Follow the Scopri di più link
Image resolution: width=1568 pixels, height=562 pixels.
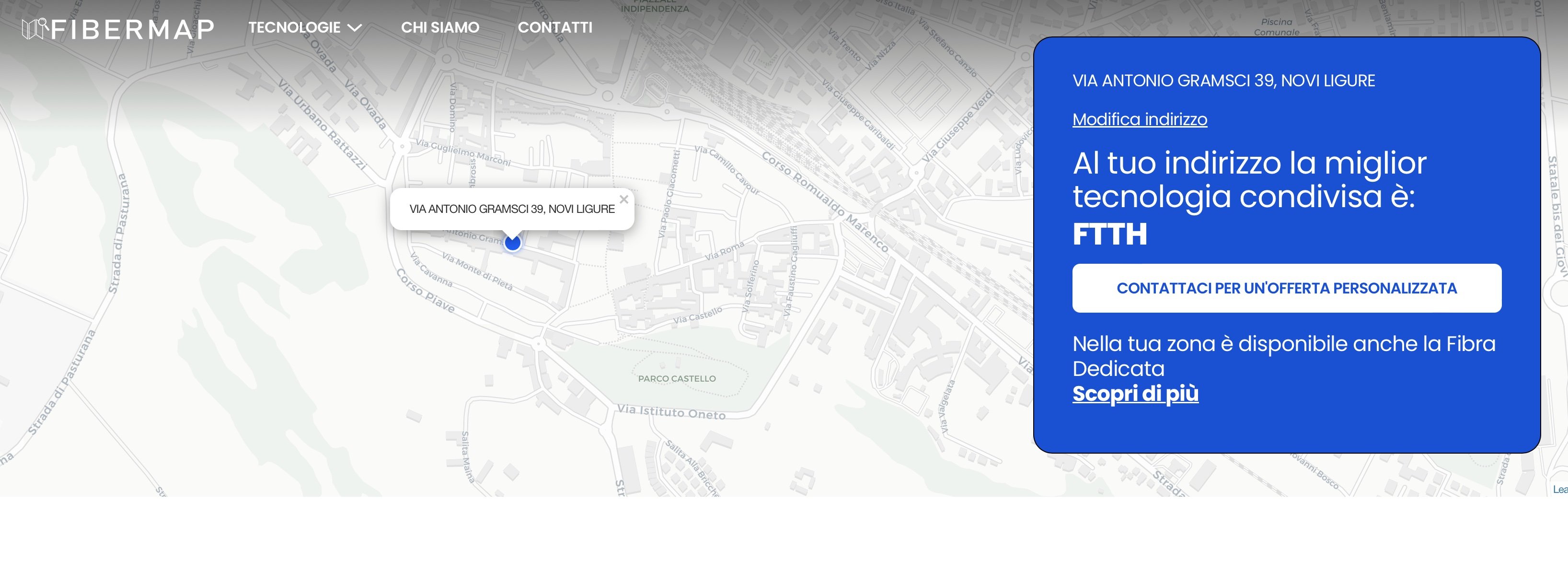[1135, 393]
